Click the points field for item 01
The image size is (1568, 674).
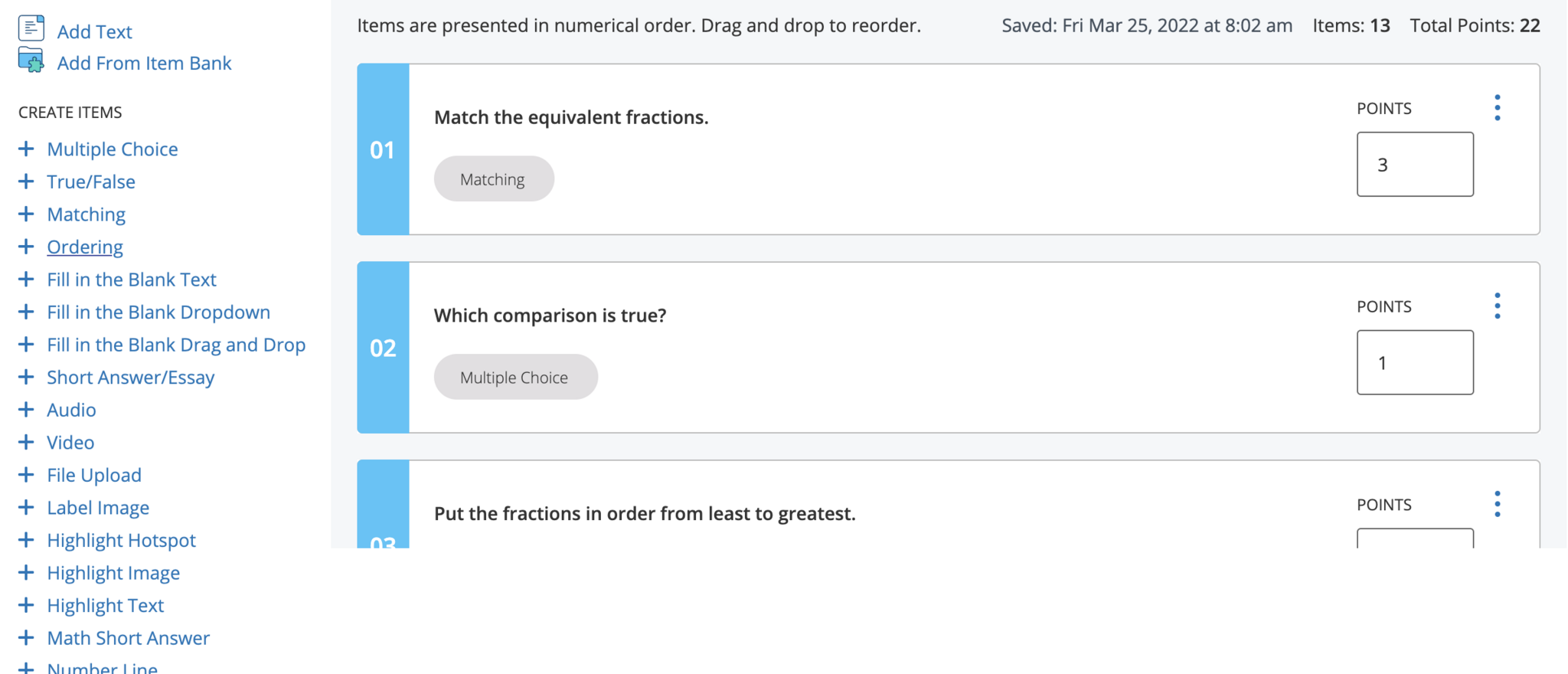coord(1414,165)
